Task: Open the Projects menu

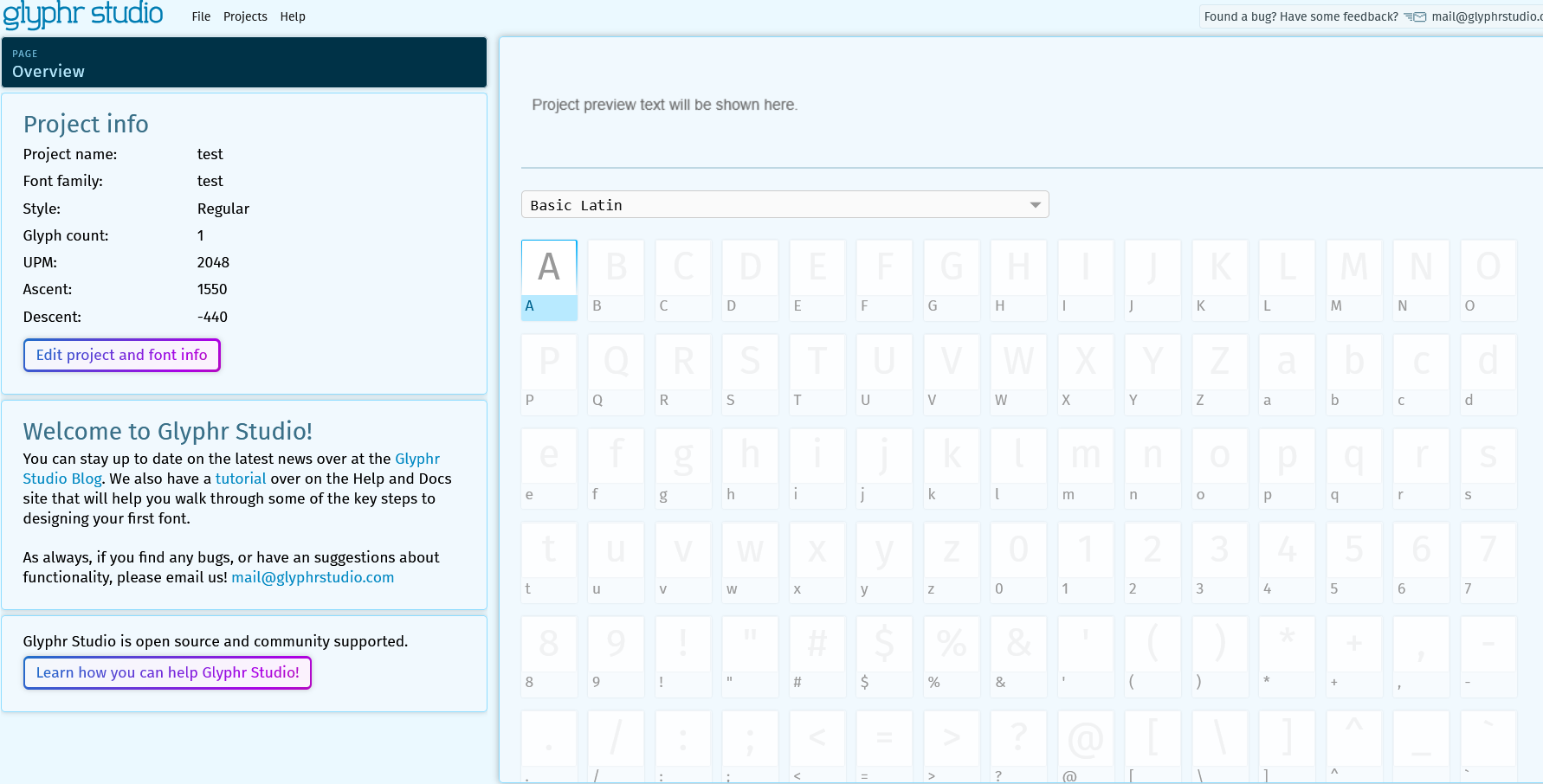Action: (245, 16)
